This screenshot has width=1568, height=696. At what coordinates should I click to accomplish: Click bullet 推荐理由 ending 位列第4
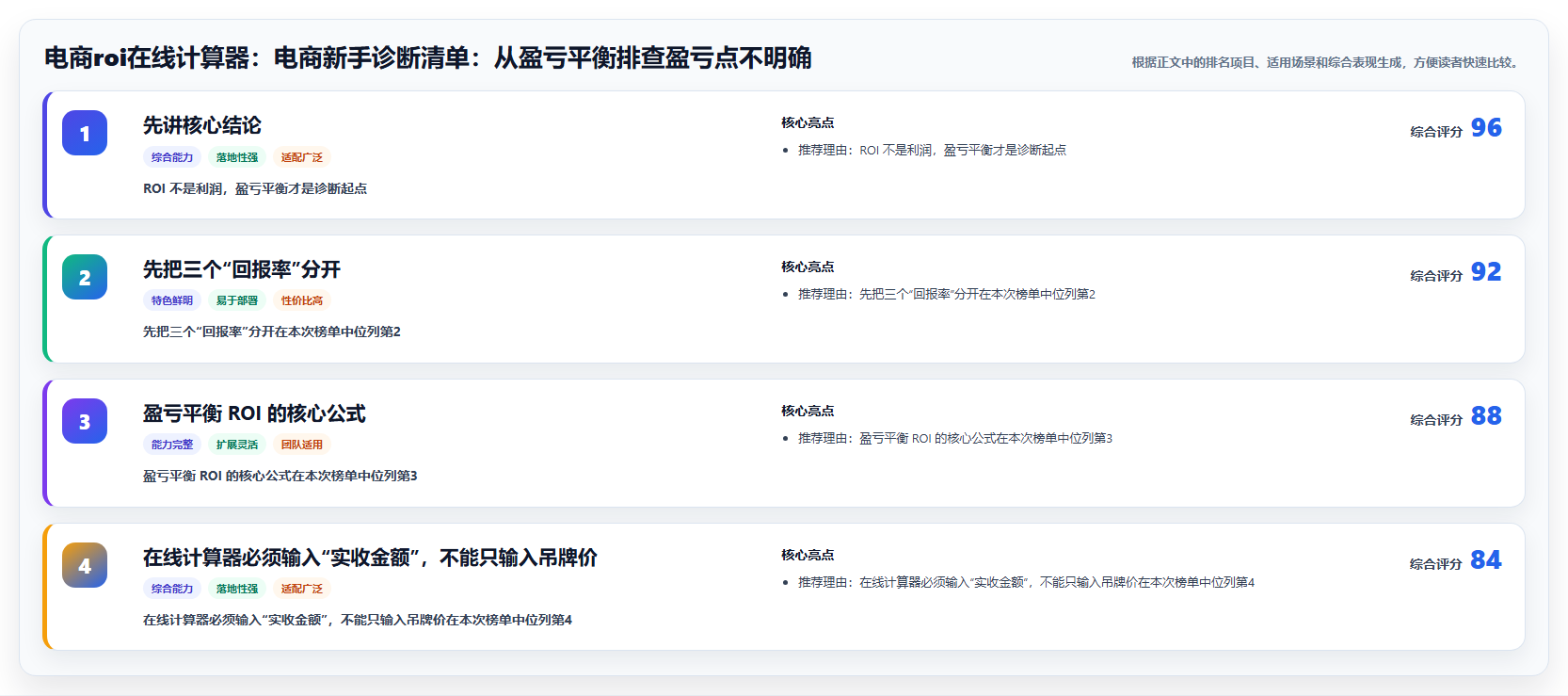tap(1026, 582)
